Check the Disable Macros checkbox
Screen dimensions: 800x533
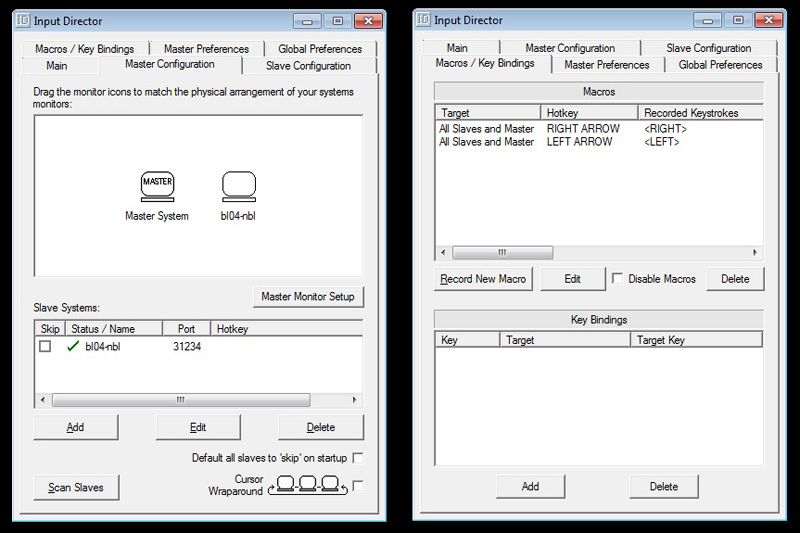point(618,279)
